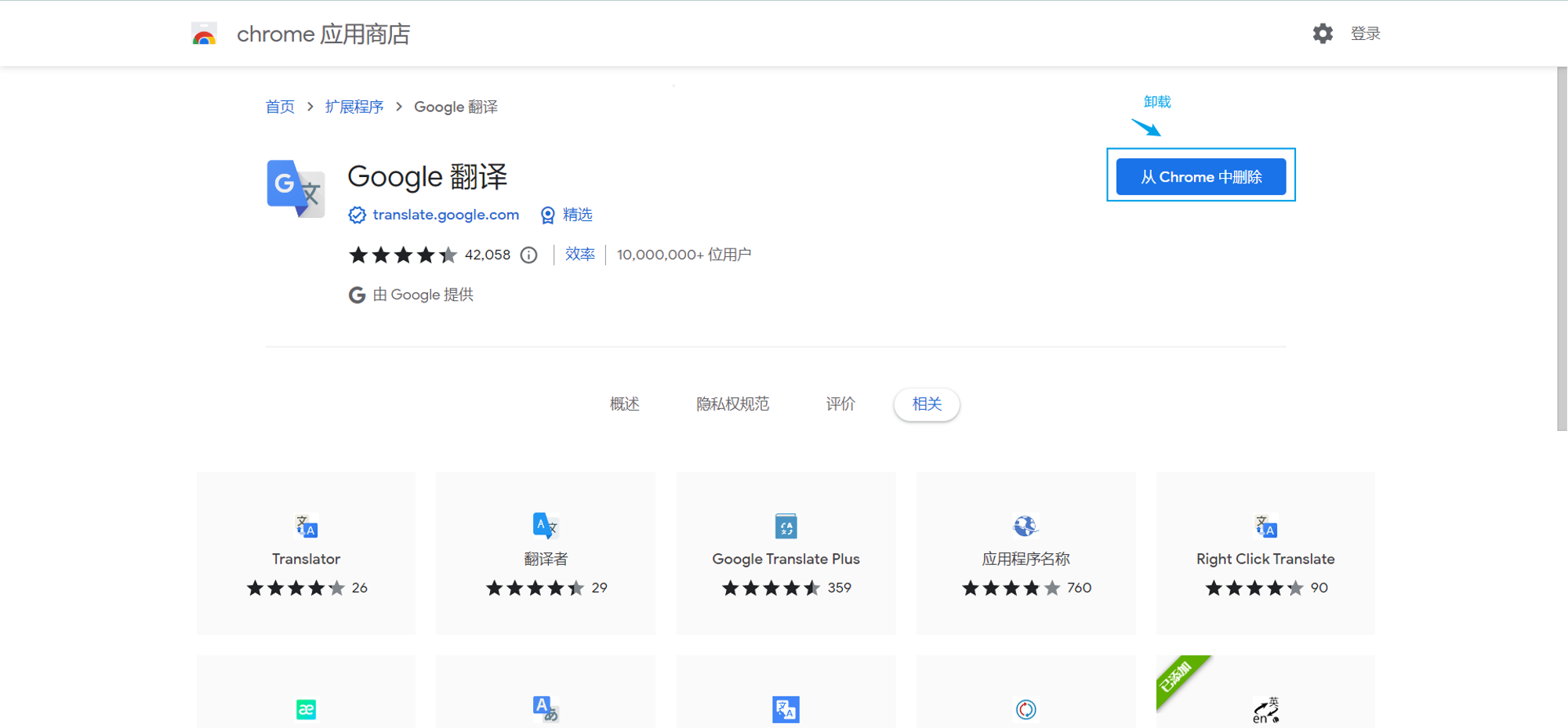Viewport: 1568px width, 728px height.
Task: Click the green æ extension icon
Action: [306, 709]
